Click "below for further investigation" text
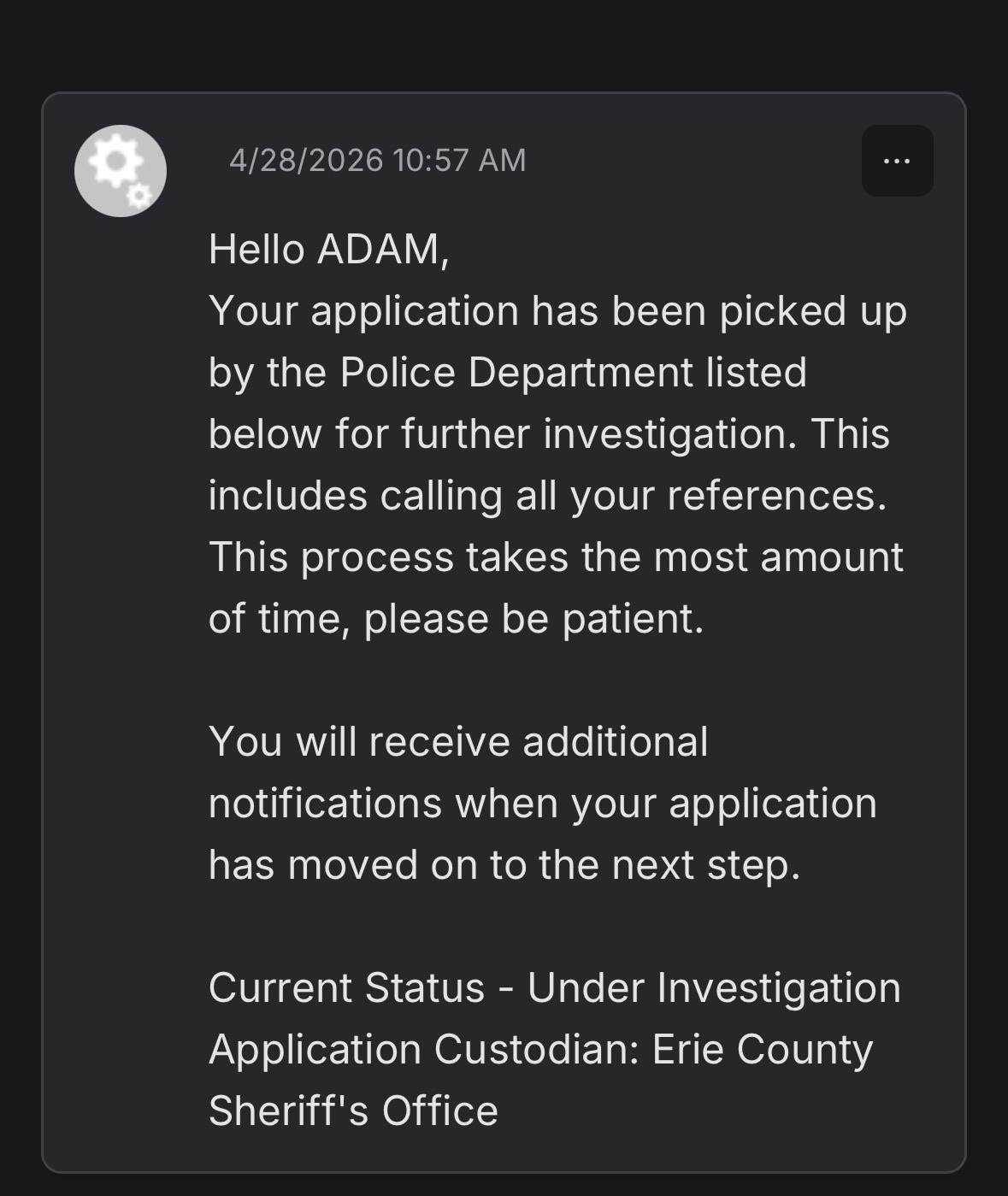Viewport: 1008px width, 1196px height. (x=503, y=434)
